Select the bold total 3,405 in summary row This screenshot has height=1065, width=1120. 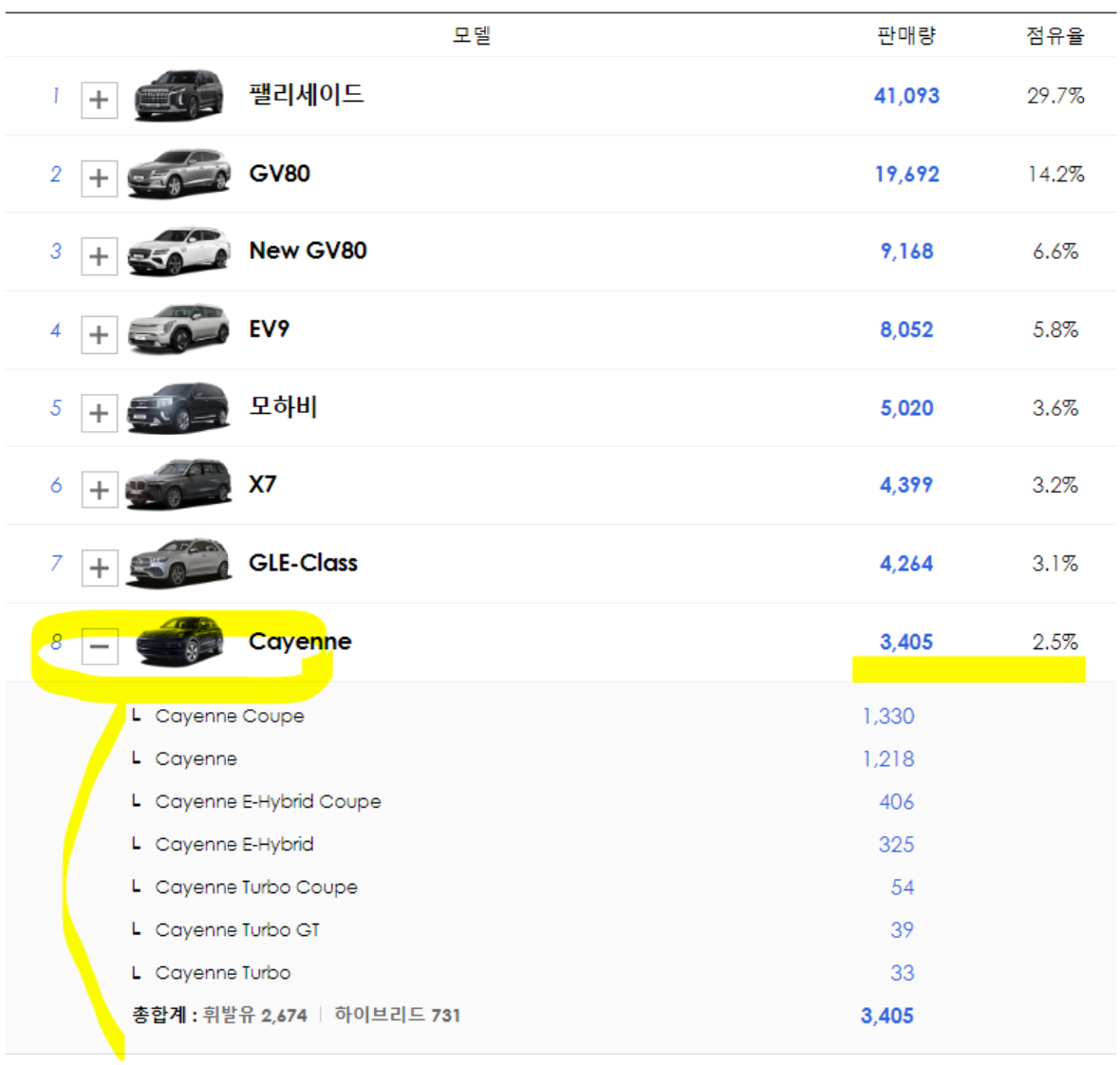pos(887,1017)
